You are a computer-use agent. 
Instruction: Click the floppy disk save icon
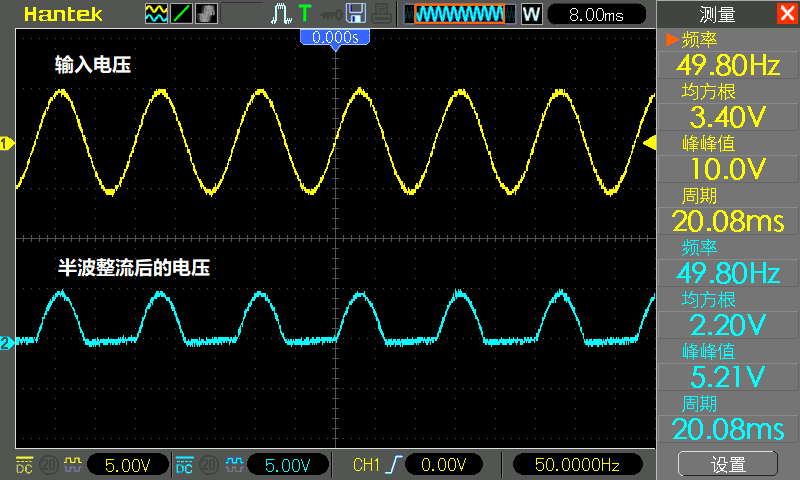(356, 14)
